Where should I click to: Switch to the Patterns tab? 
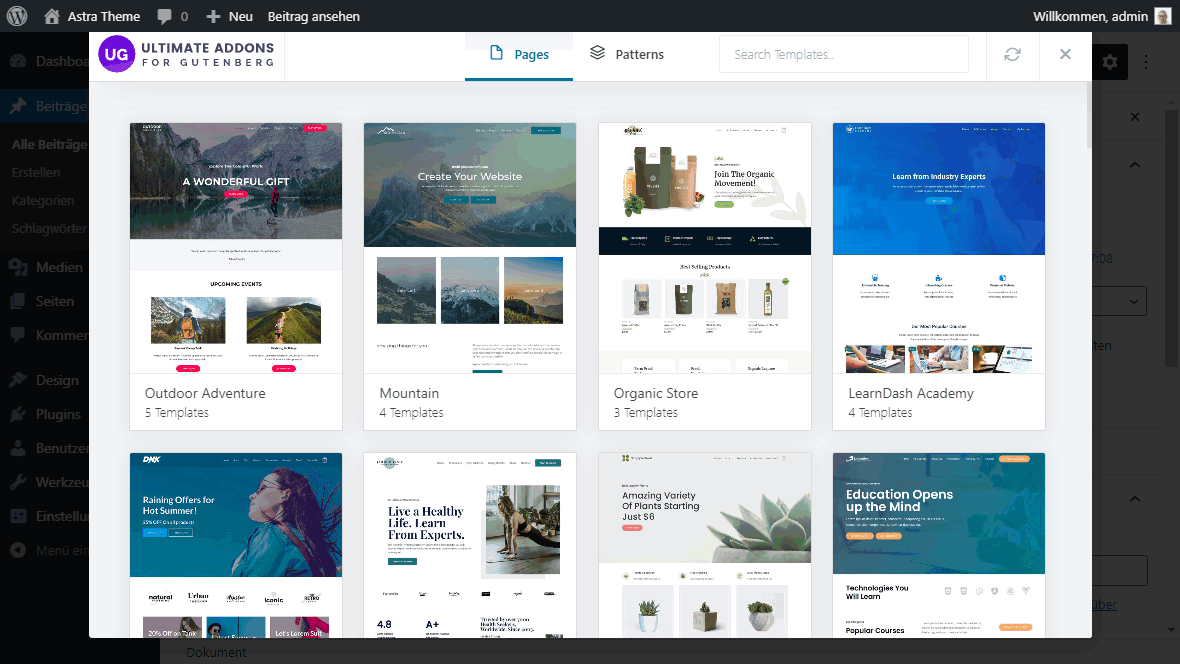(x=626, y=55)
